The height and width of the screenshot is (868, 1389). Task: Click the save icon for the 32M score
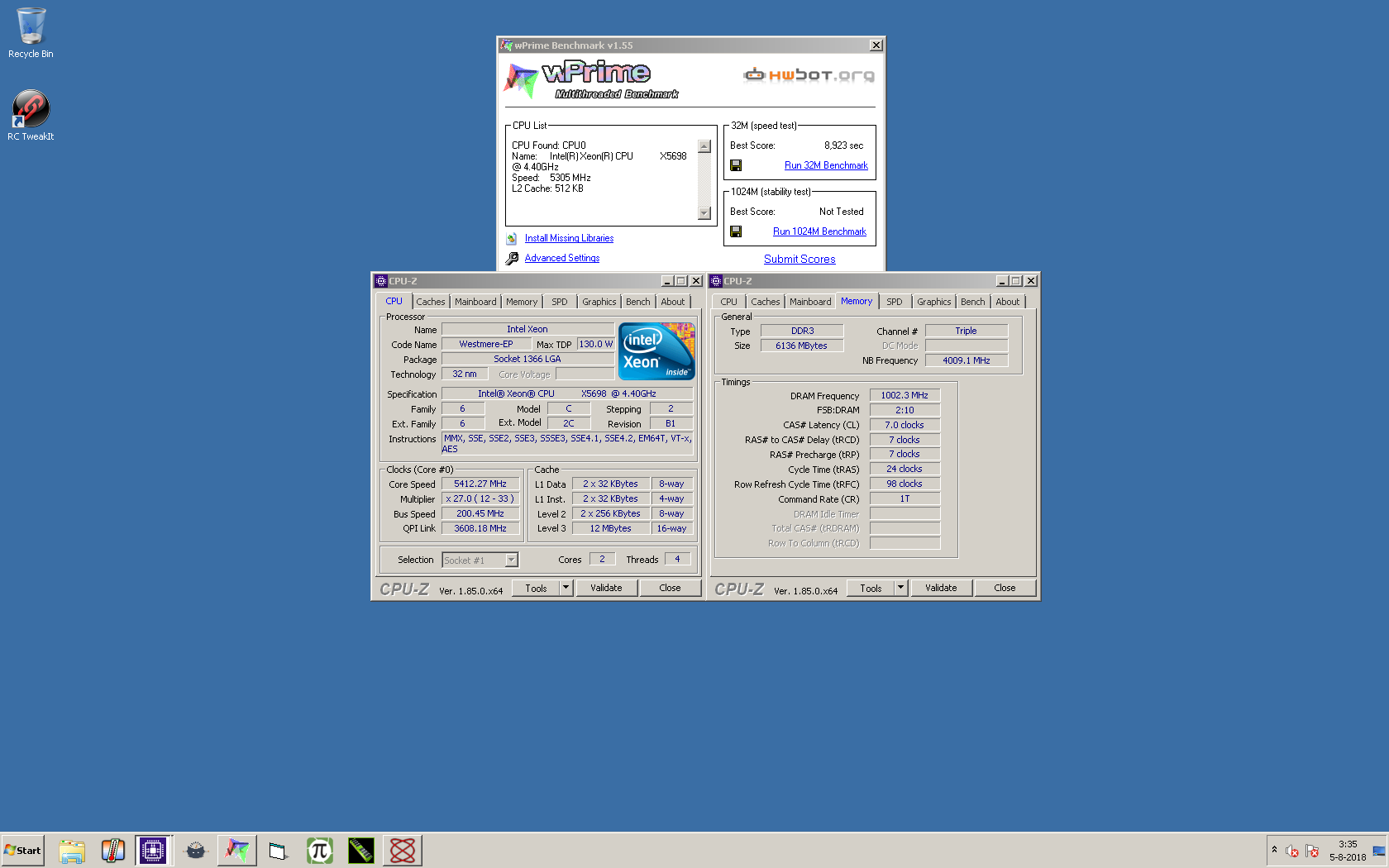tap(736, 165)
